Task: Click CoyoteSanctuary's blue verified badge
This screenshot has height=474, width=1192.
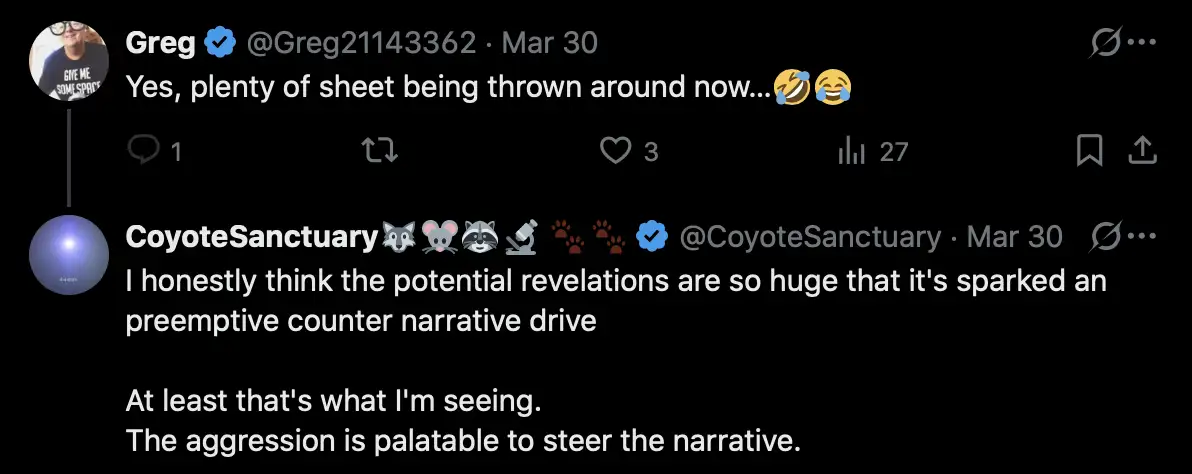Action: (654, 237)
